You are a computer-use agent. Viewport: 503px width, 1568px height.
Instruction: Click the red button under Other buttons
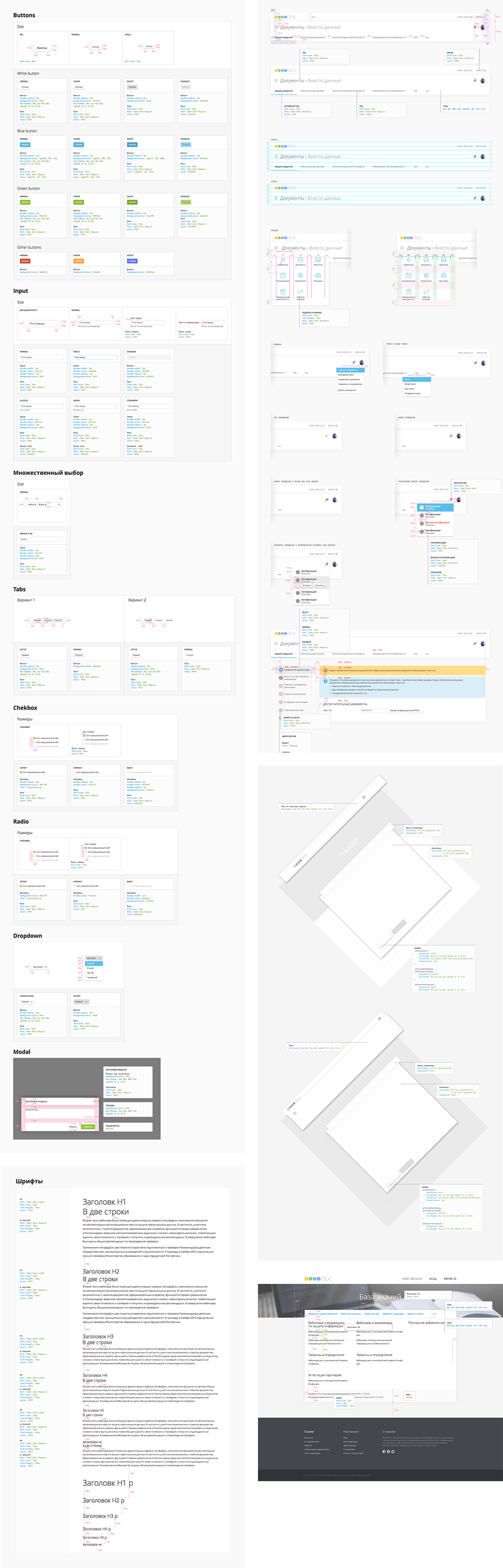pyautogui.click(x=25, y=261)
